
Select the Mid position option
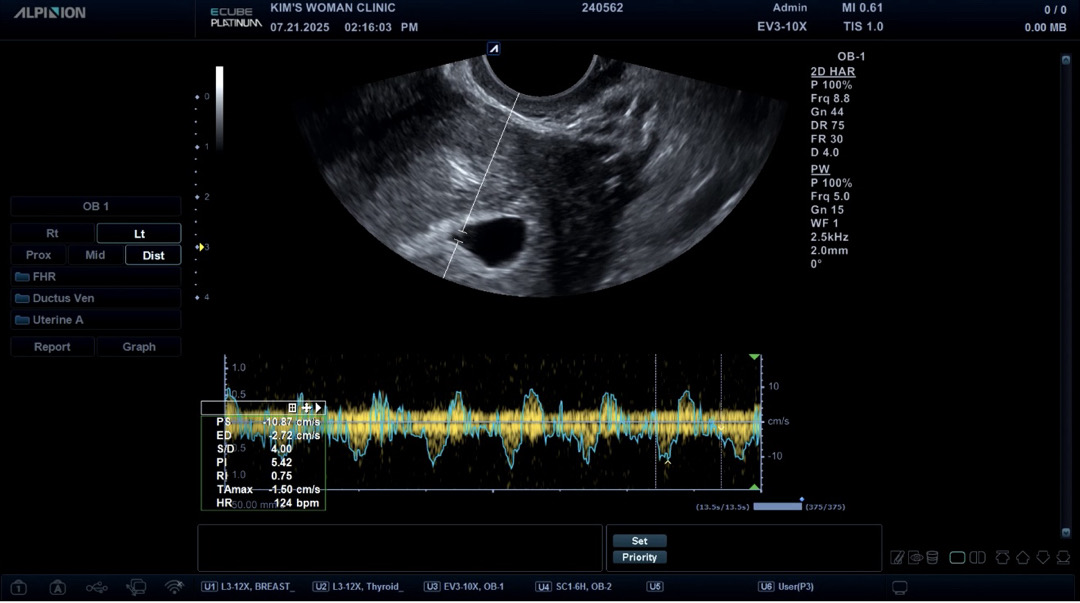pyautogui.click(x=95, y=255)
